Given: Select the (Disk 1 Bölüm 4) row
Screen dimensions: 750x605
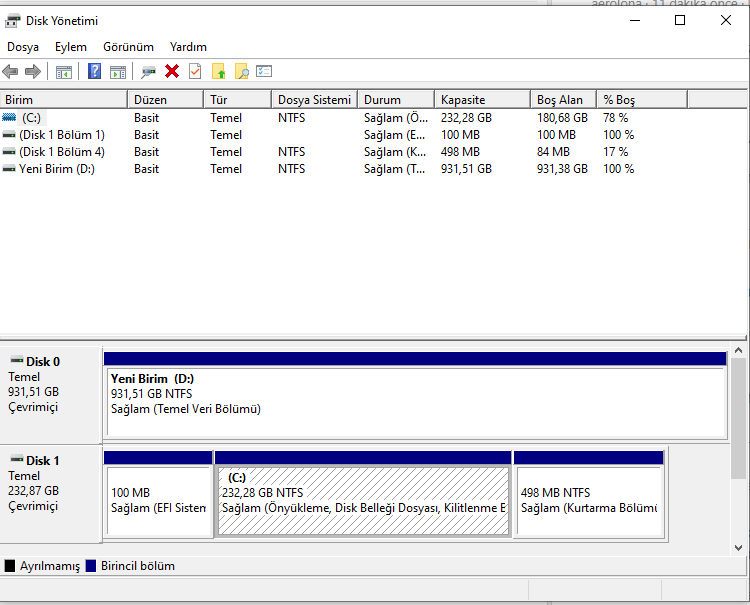Looking at the screenshot, I should coord(343,152).
